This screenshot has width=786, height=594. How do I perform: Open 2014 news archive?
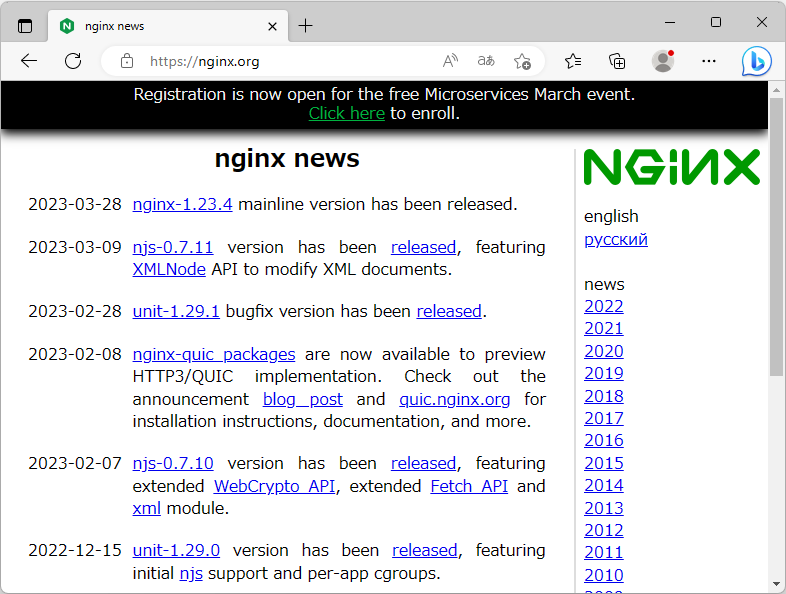tap(604, 485)
